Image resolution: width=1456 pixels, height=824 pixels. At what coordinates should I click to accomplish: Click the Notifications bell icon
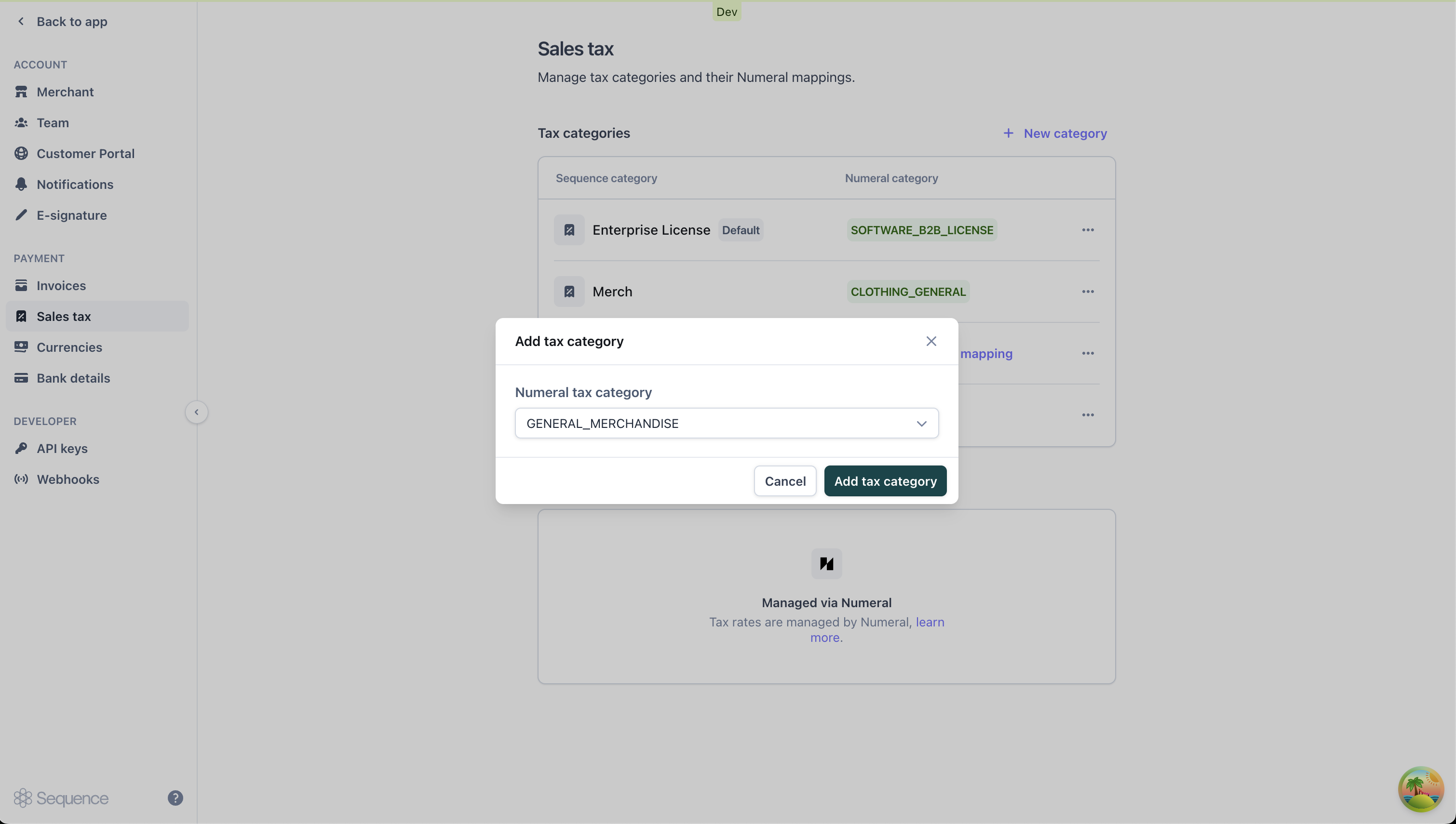[x=21, y=184]
